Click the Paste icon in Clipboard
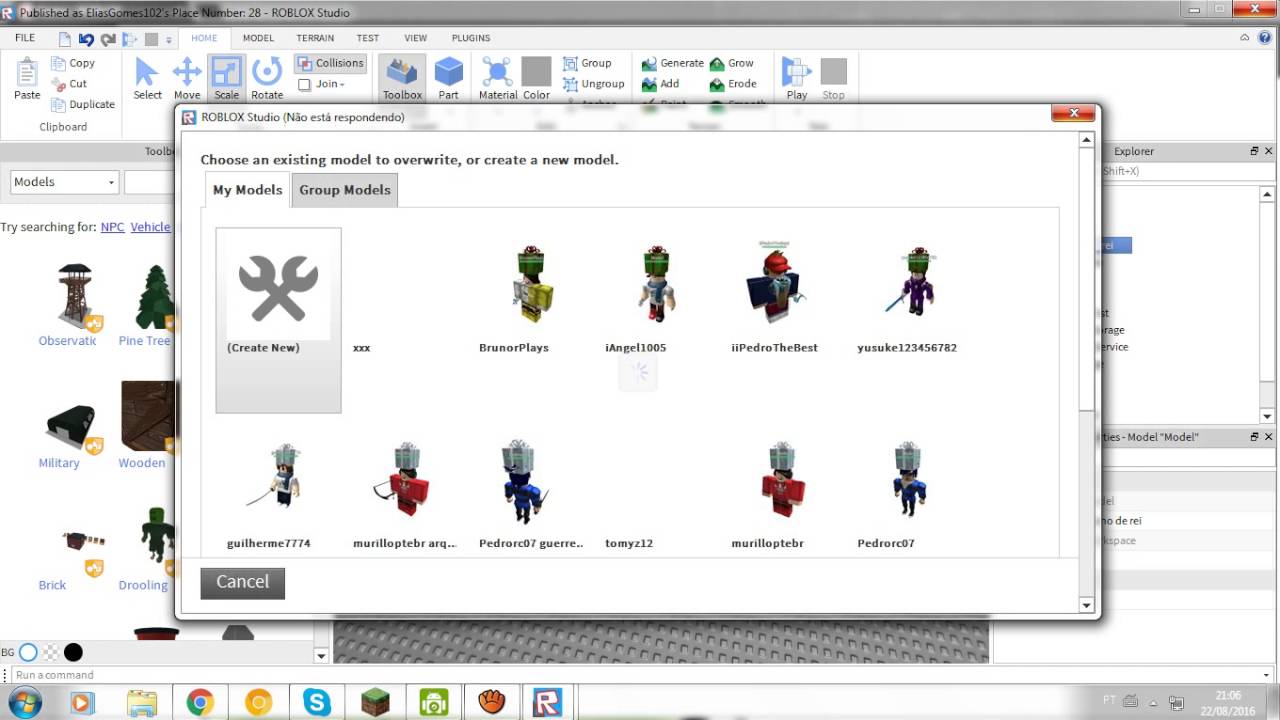1280x720 pixels. [x=27, y=73]
